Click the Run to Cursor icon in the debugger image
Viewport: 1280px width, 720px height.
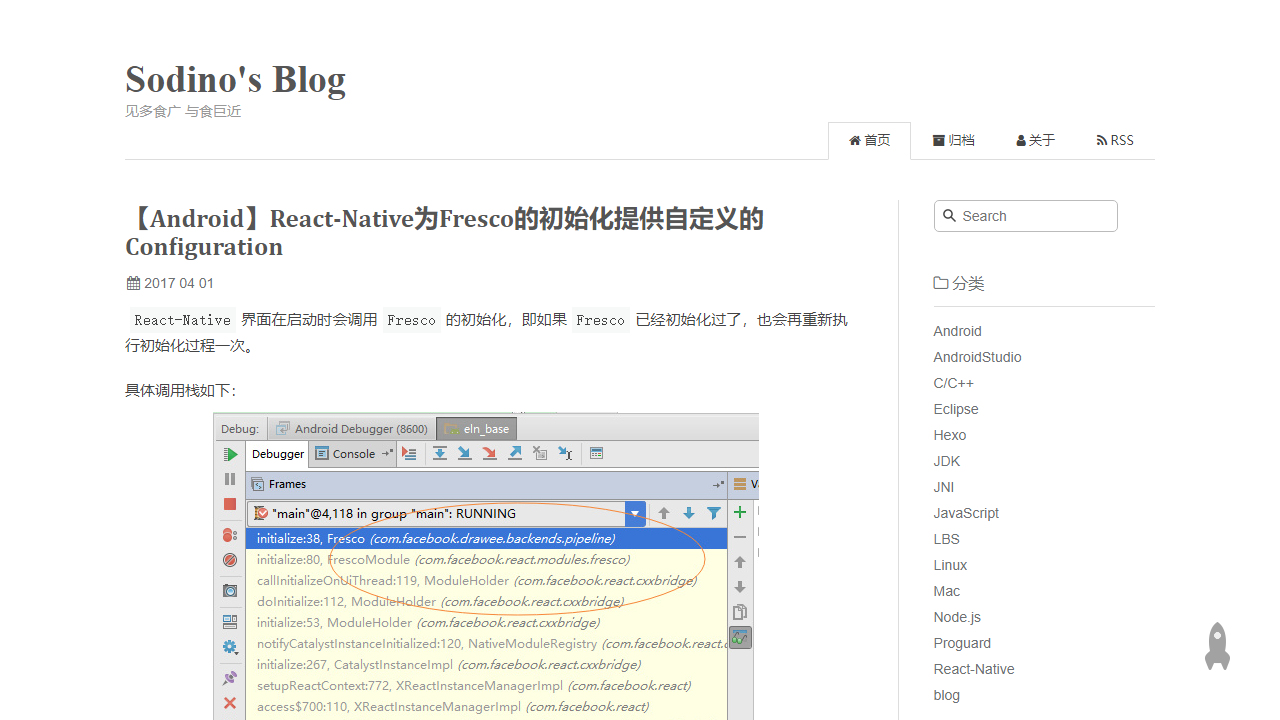(x=565, y=453)
